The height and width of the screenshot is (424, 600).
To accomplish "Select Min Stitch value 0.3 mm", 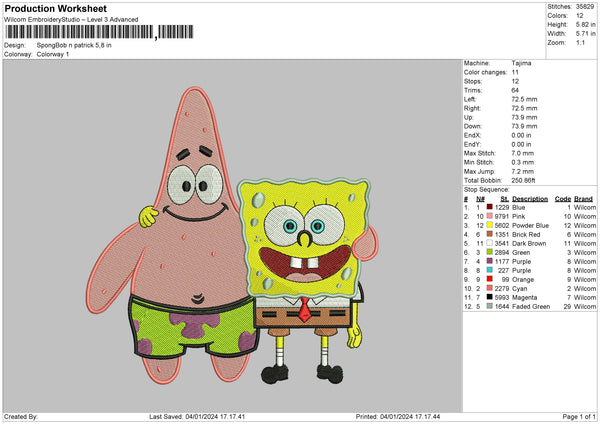I will (522, 162).
